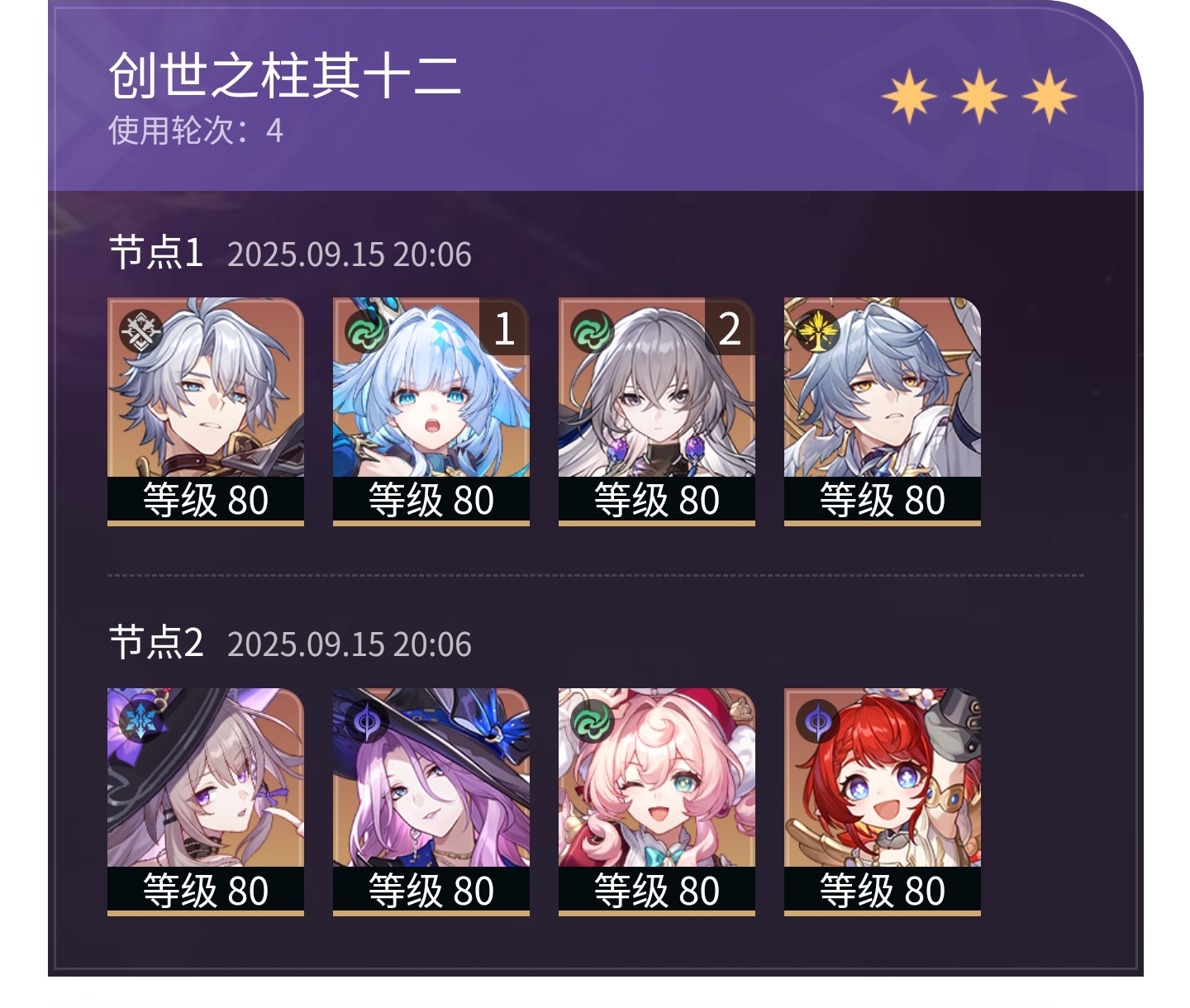Click the 创世之柱其十二 title

[285, 75]
